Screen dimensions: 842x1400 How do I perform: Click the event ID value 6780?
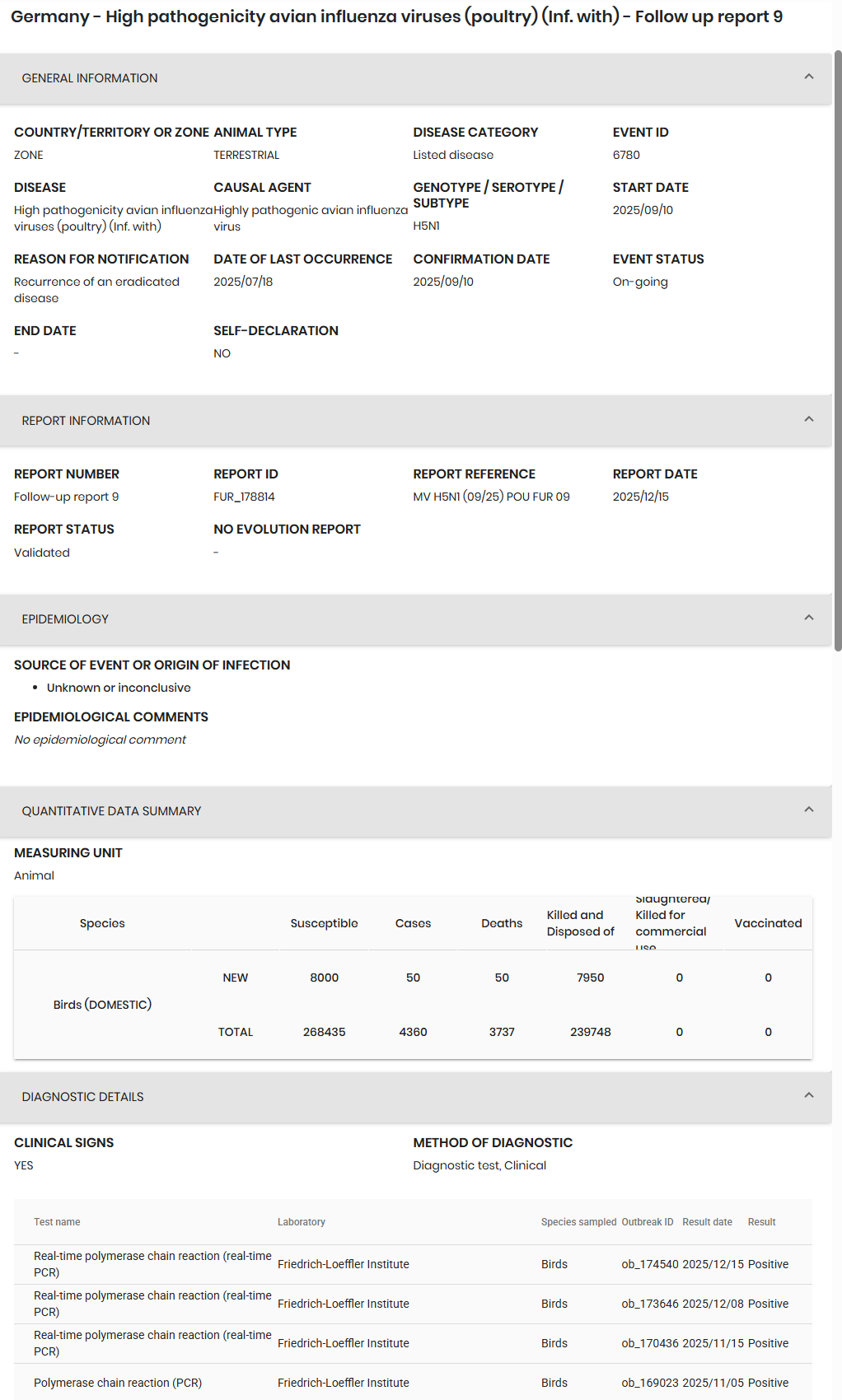tap(626, 155)
